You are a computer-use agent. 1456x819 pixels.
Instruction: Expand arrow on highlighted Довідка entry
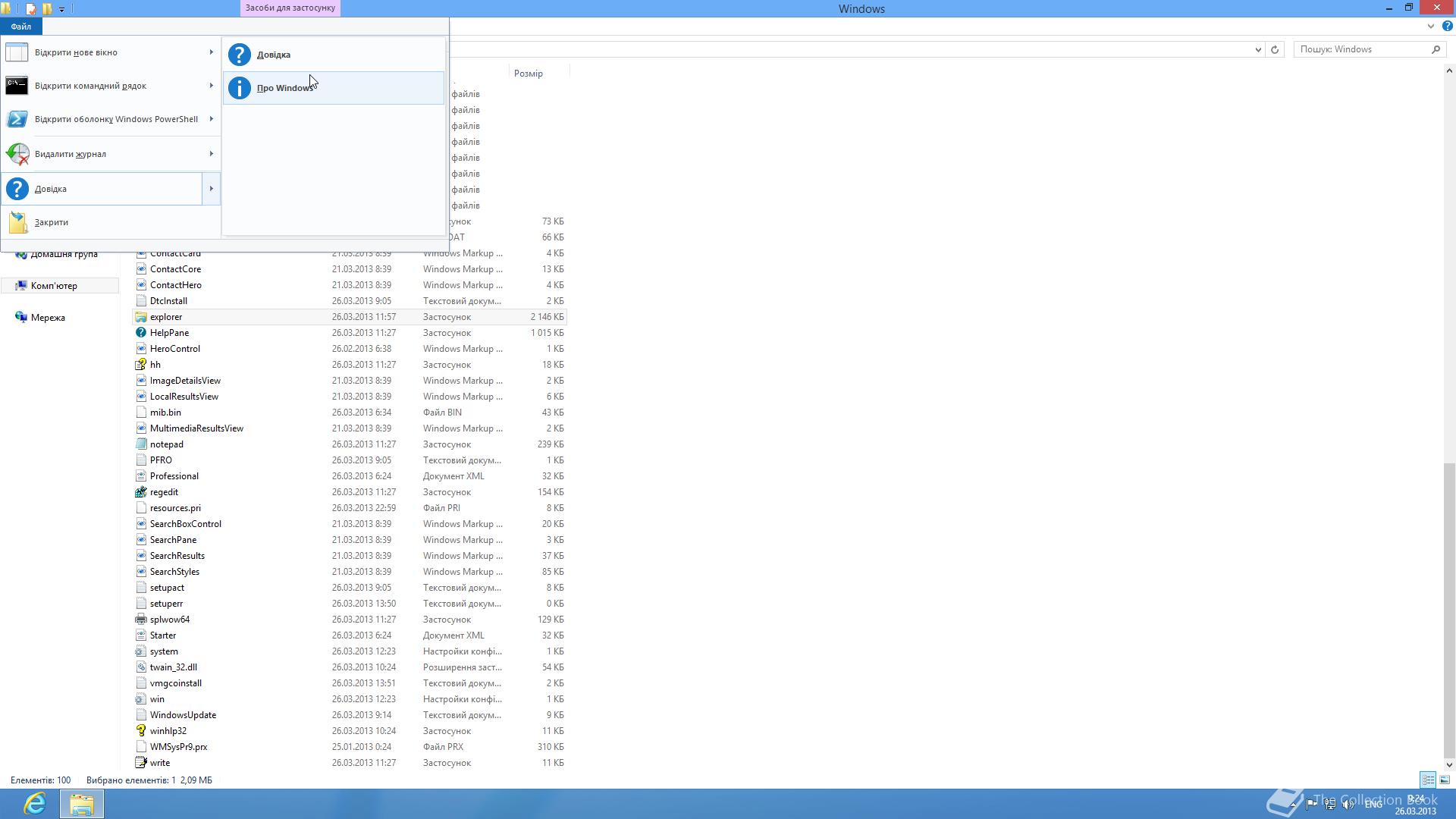point(211,189)
